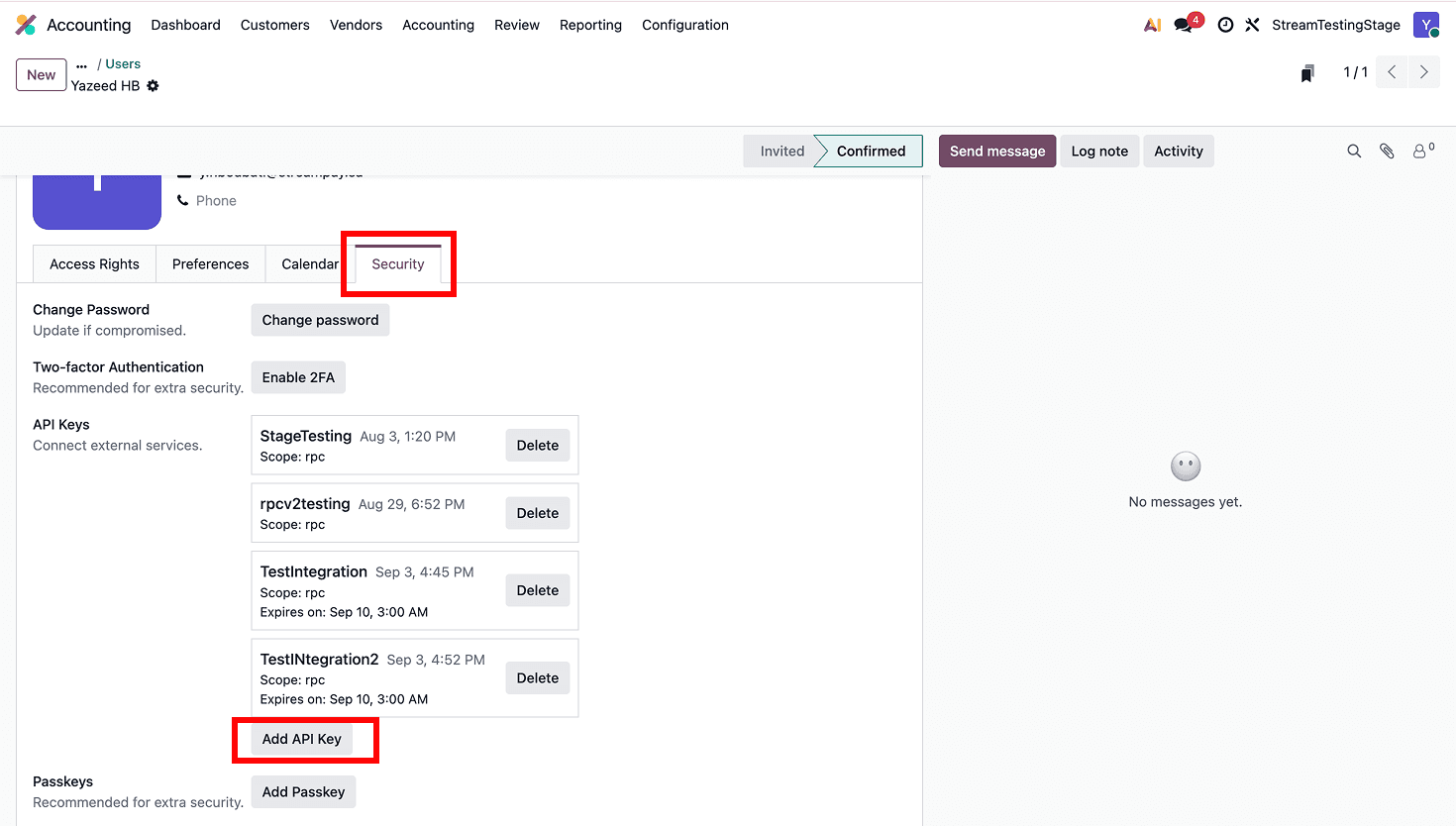The width and height of the screenshot is (1456, 826).
Task: Open the Review menu
Action: coord(517,25)
